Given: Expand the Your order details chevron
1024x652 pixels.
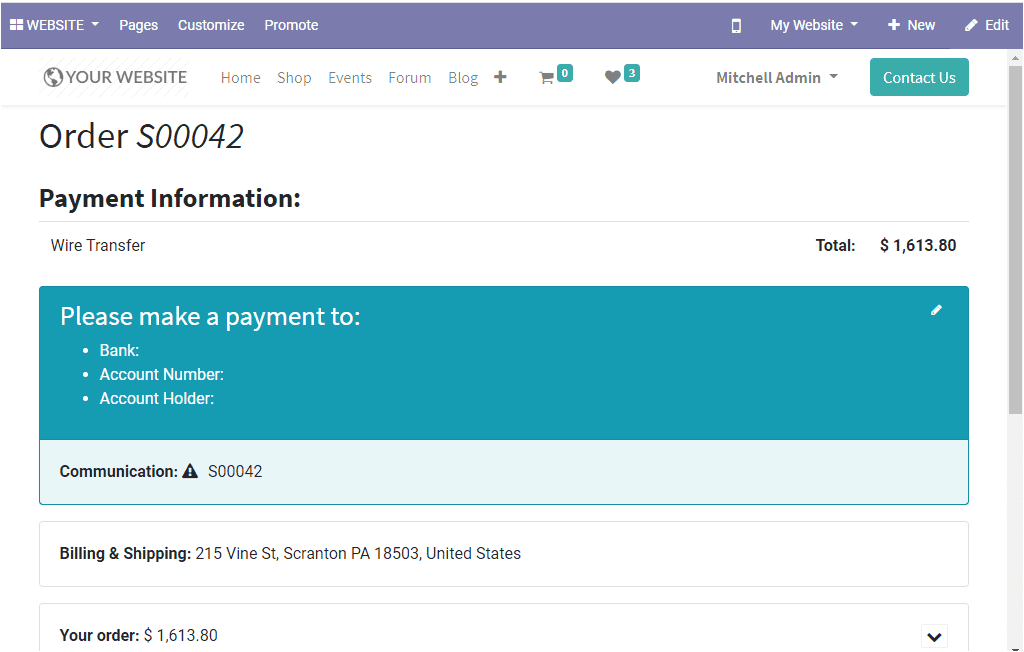Looking at the screenshot, I should click(x=934, y=636).
